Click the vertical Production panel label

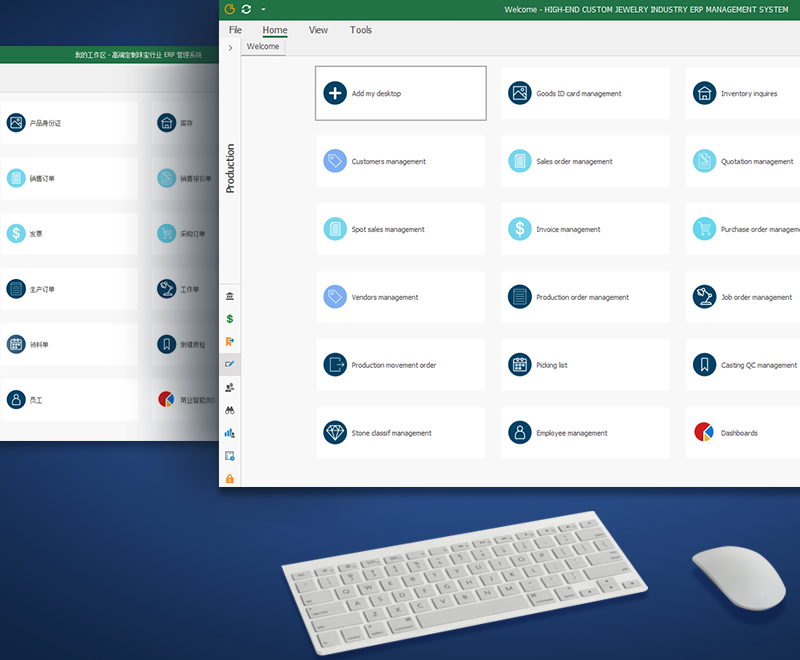pyautogui.click(x=230, y=168)
